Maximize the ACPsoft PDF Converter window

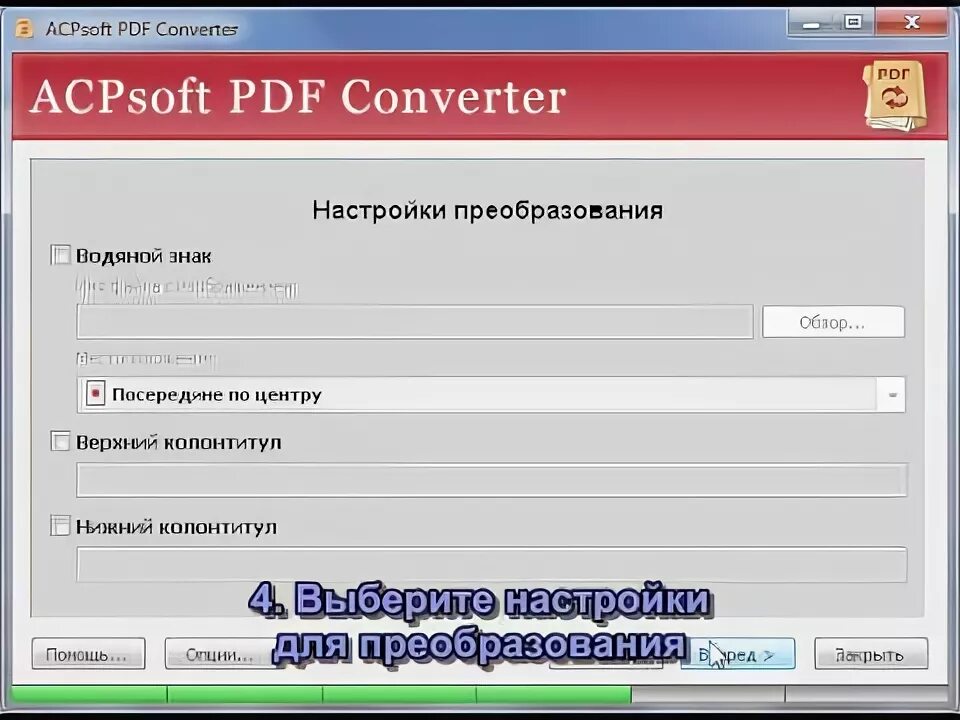coord(853,23)
